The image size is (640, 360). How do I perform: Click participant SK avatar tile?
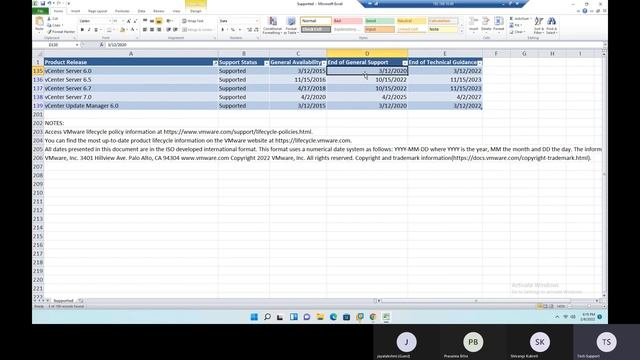pyautogui.click(x=540, y=342)
